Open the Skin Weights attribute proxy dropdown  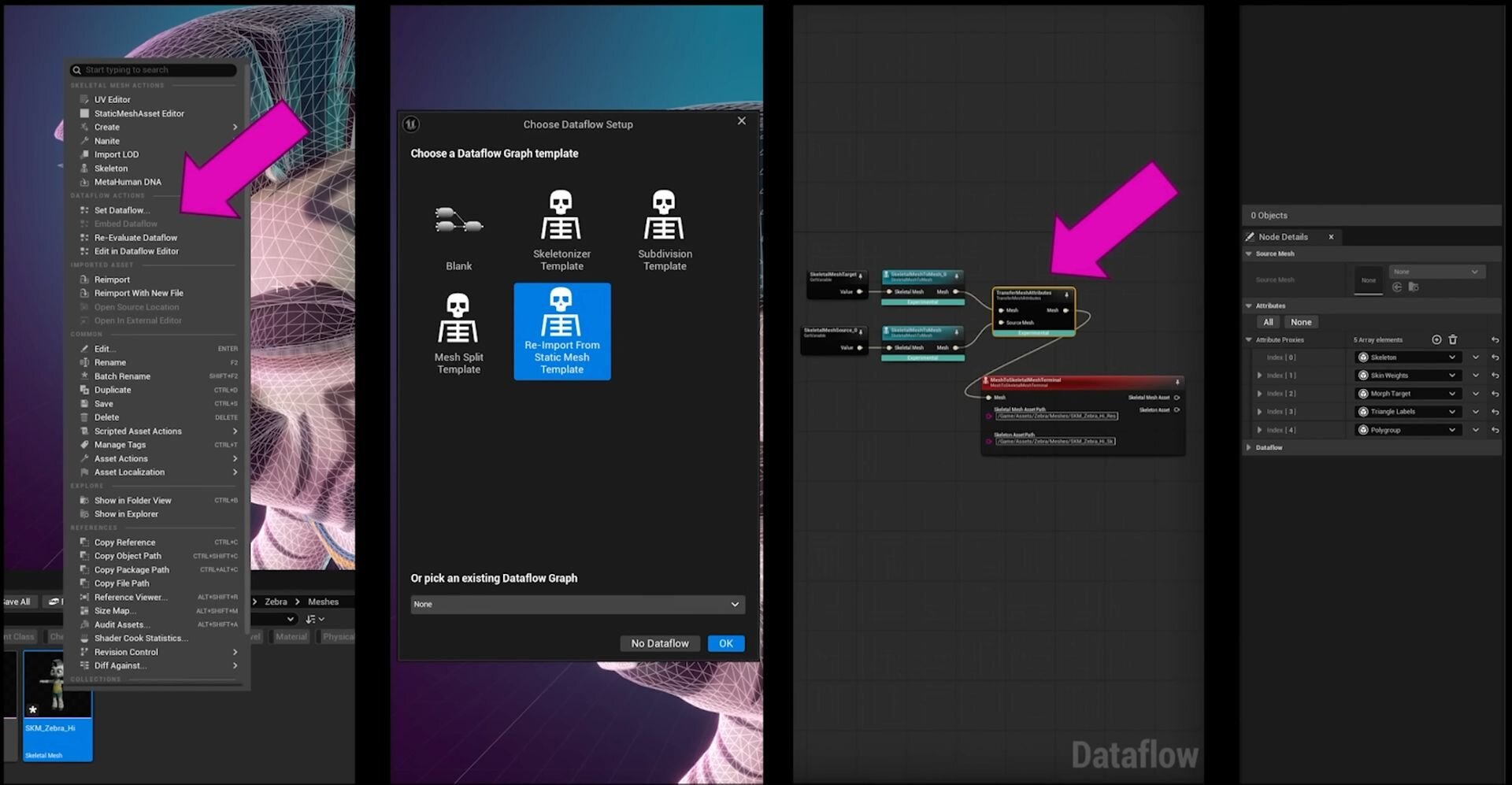coord(1406,376)
